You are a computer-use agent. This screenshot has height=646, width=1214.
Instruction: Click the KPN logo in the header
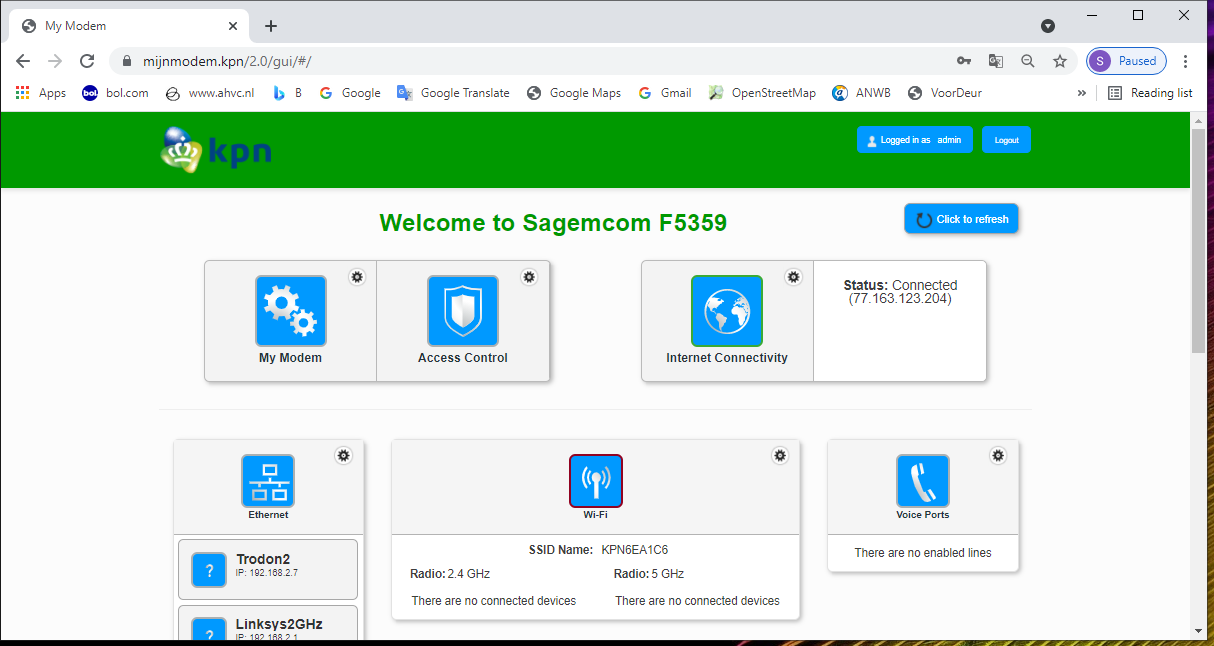pyautogui.click(x=216, y=149)
